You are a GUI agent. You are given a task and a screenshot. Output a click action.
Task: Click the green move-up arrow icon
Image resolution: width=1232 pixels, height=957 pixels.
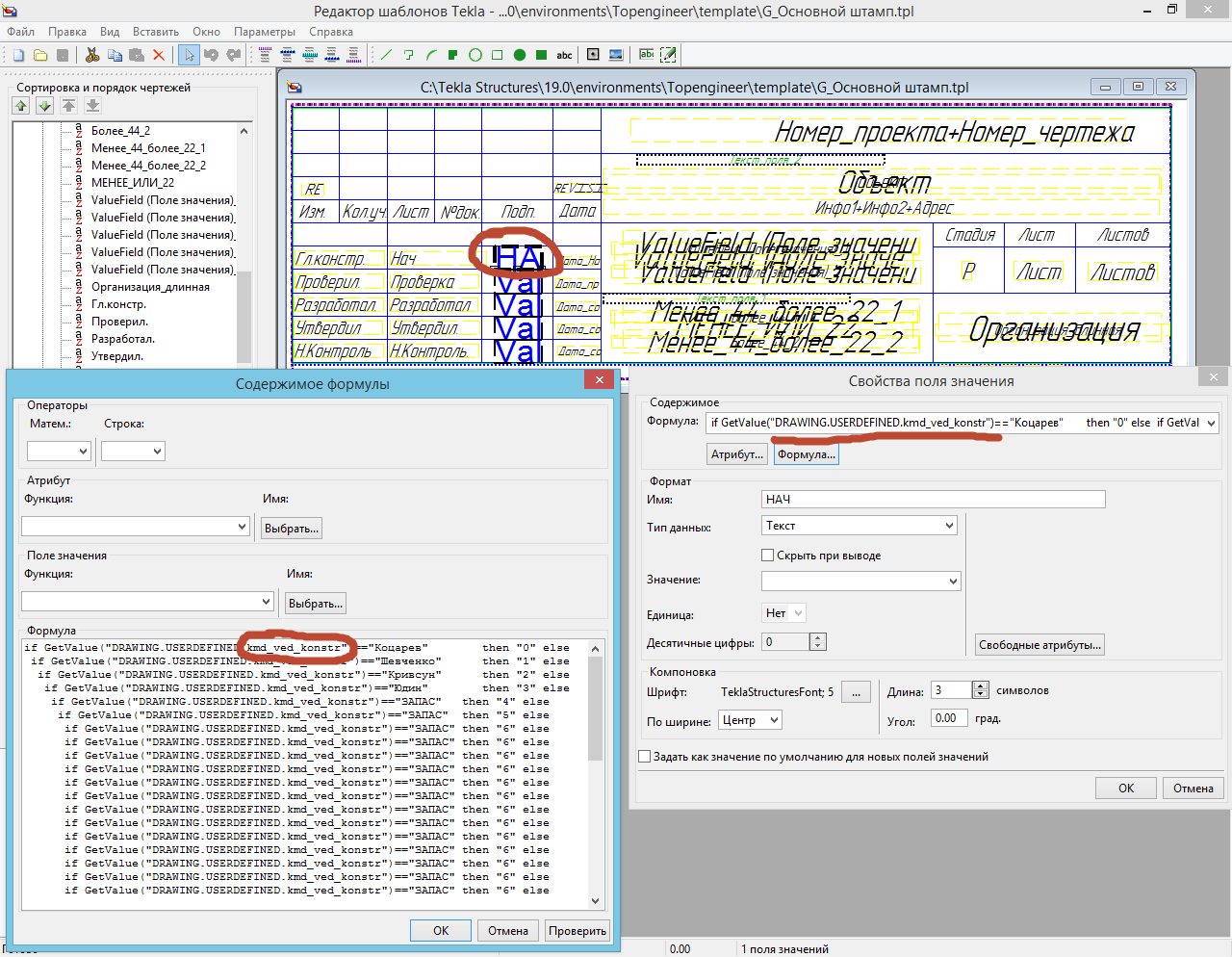coord(21,106)
